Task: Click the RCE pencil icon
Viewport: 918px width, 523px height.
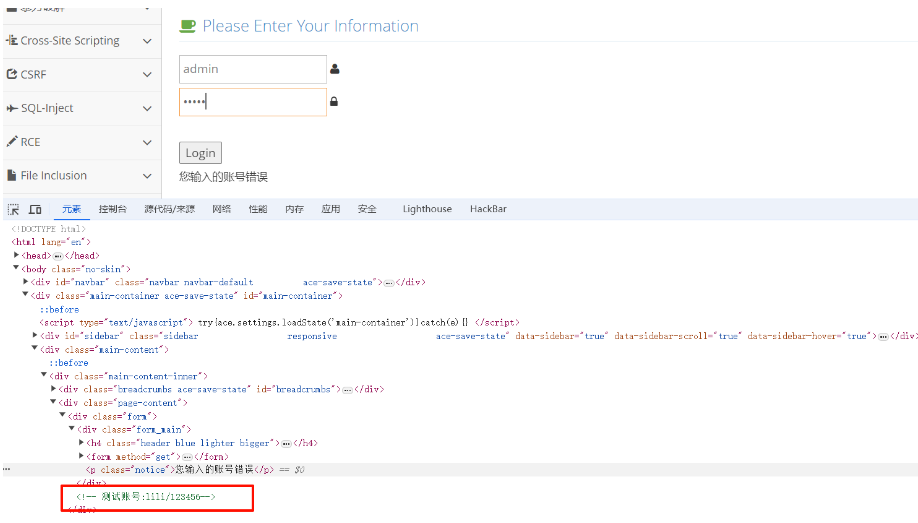Action: pyautogui.click(x=12, y=142)
